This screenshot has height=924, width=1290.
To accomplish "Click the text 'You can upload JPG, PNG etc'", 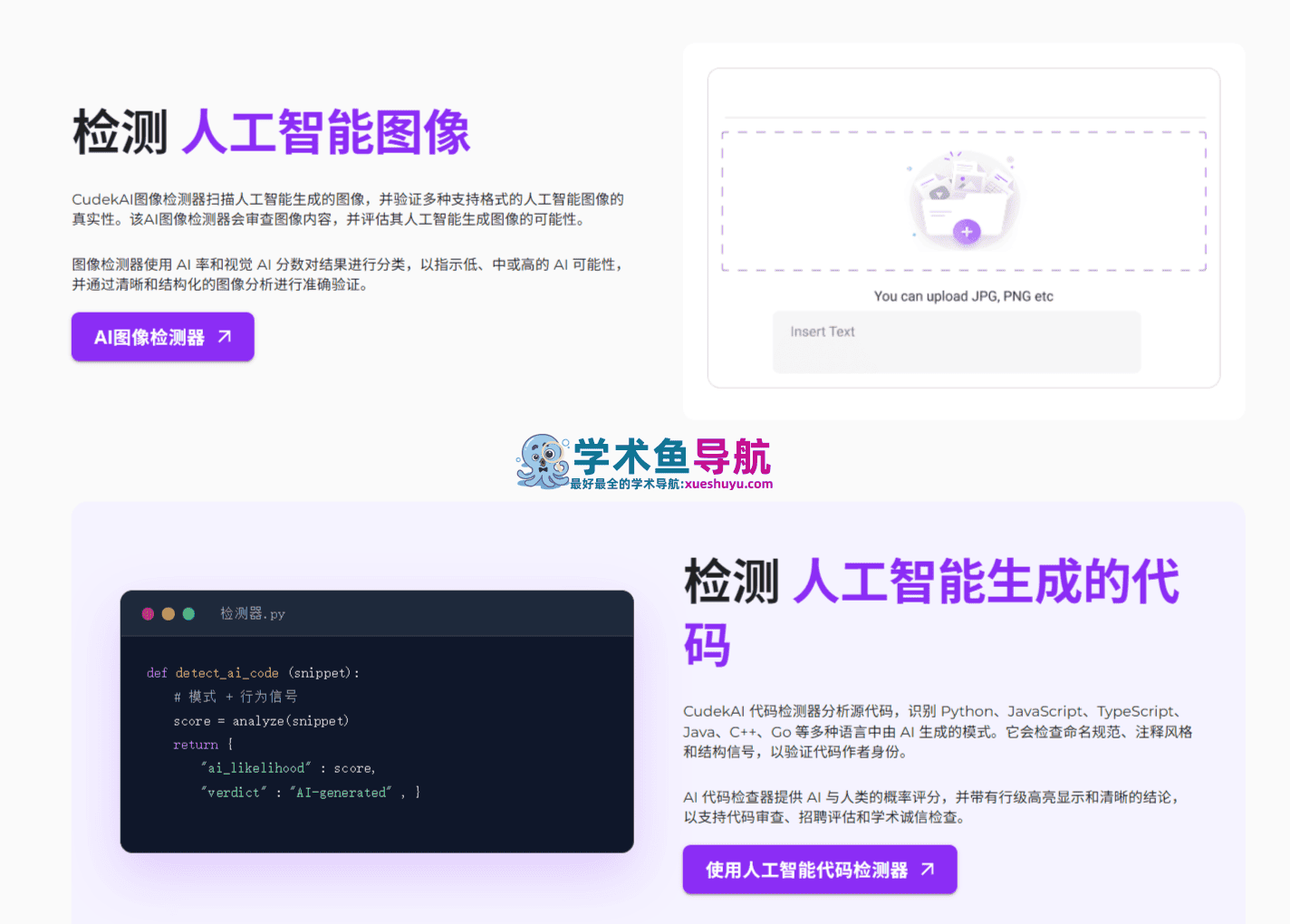I will pos(964,296).
